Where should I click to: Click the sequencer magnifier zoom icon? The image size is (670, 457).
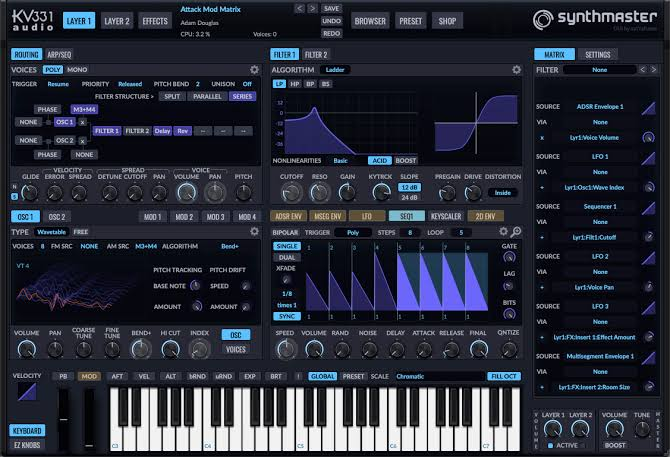point(516,231)
